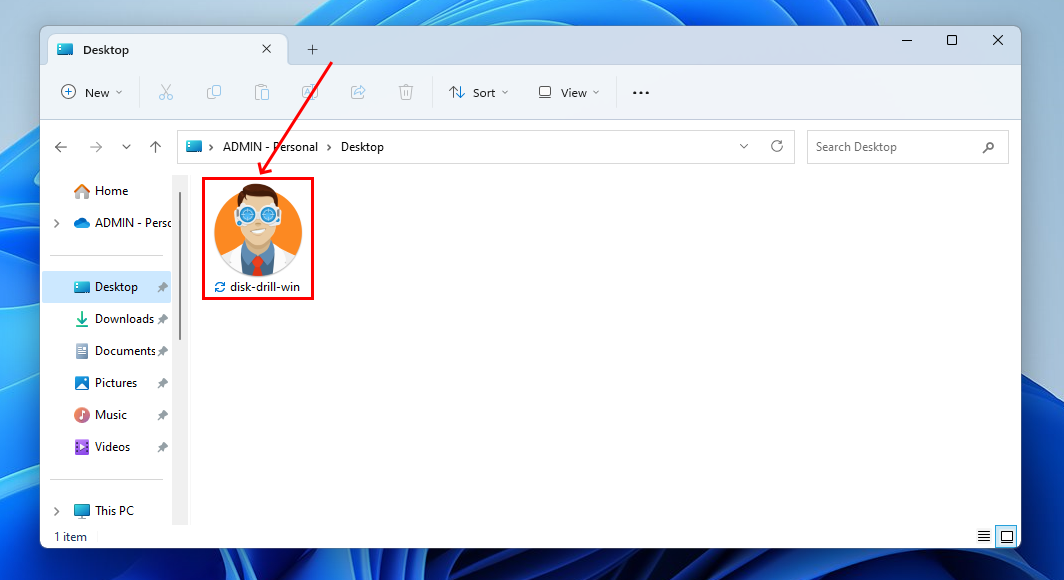Open the three-dot See more menu

coord(641,93)
